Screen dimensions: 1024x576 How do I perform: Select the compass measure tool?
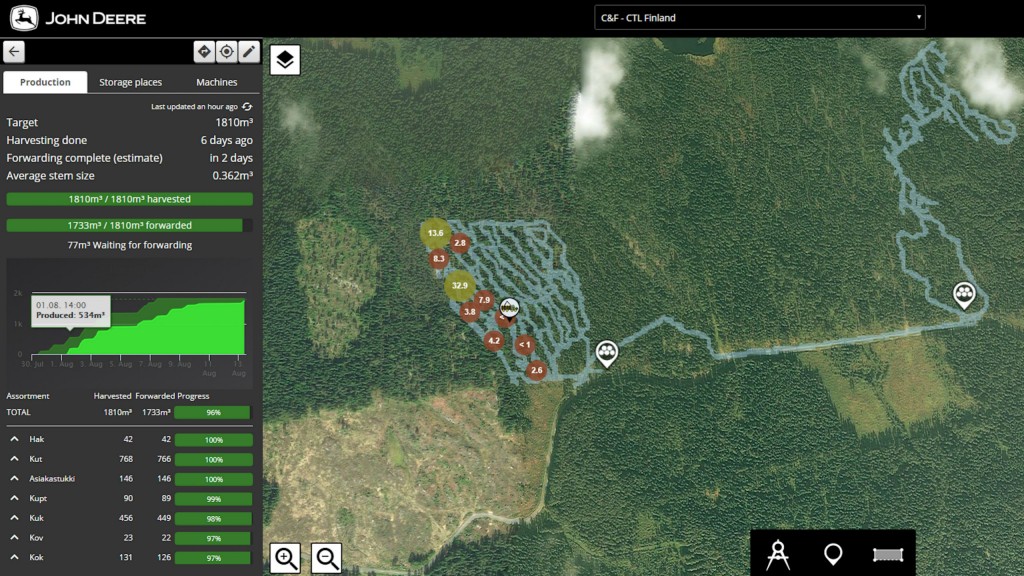pyautogui.click(x=778, y=554)
